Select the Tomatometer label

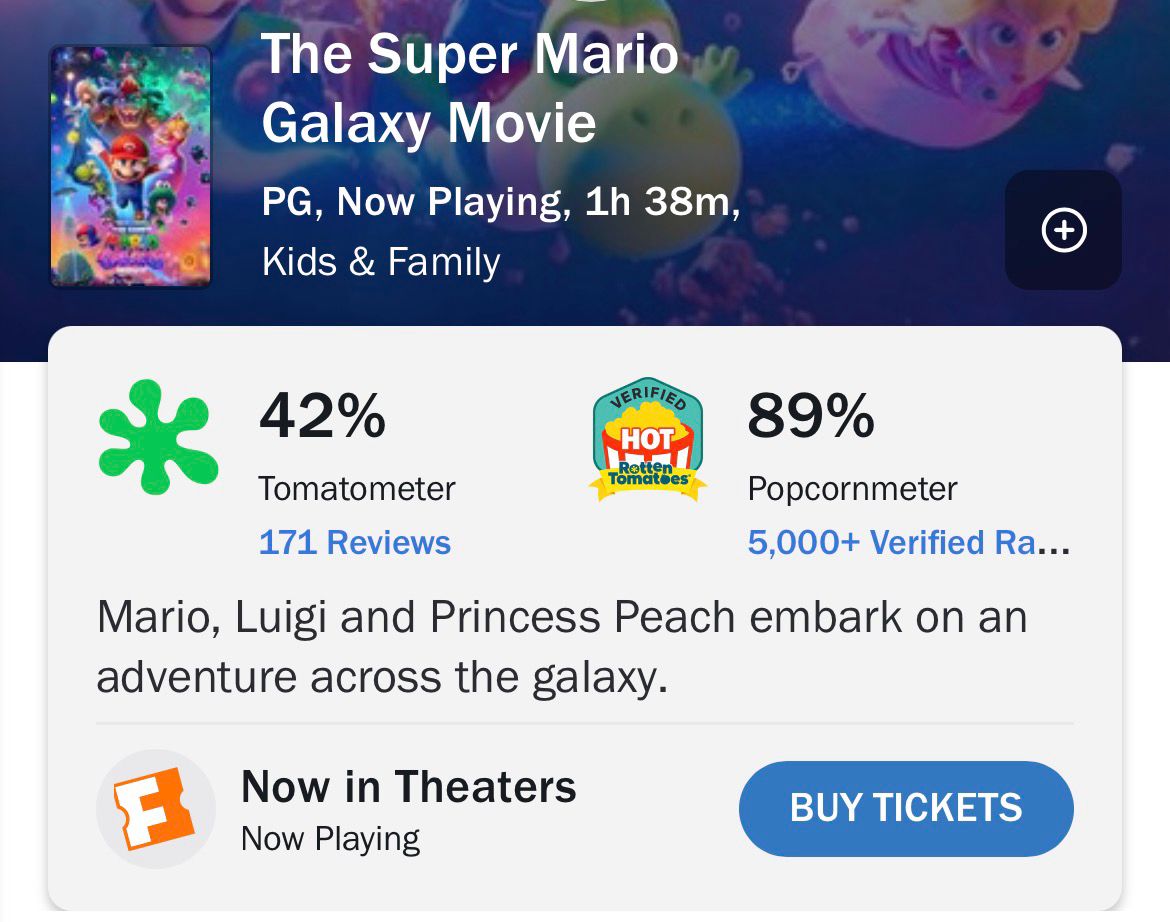pyautogui.click(x=356, y=489)
